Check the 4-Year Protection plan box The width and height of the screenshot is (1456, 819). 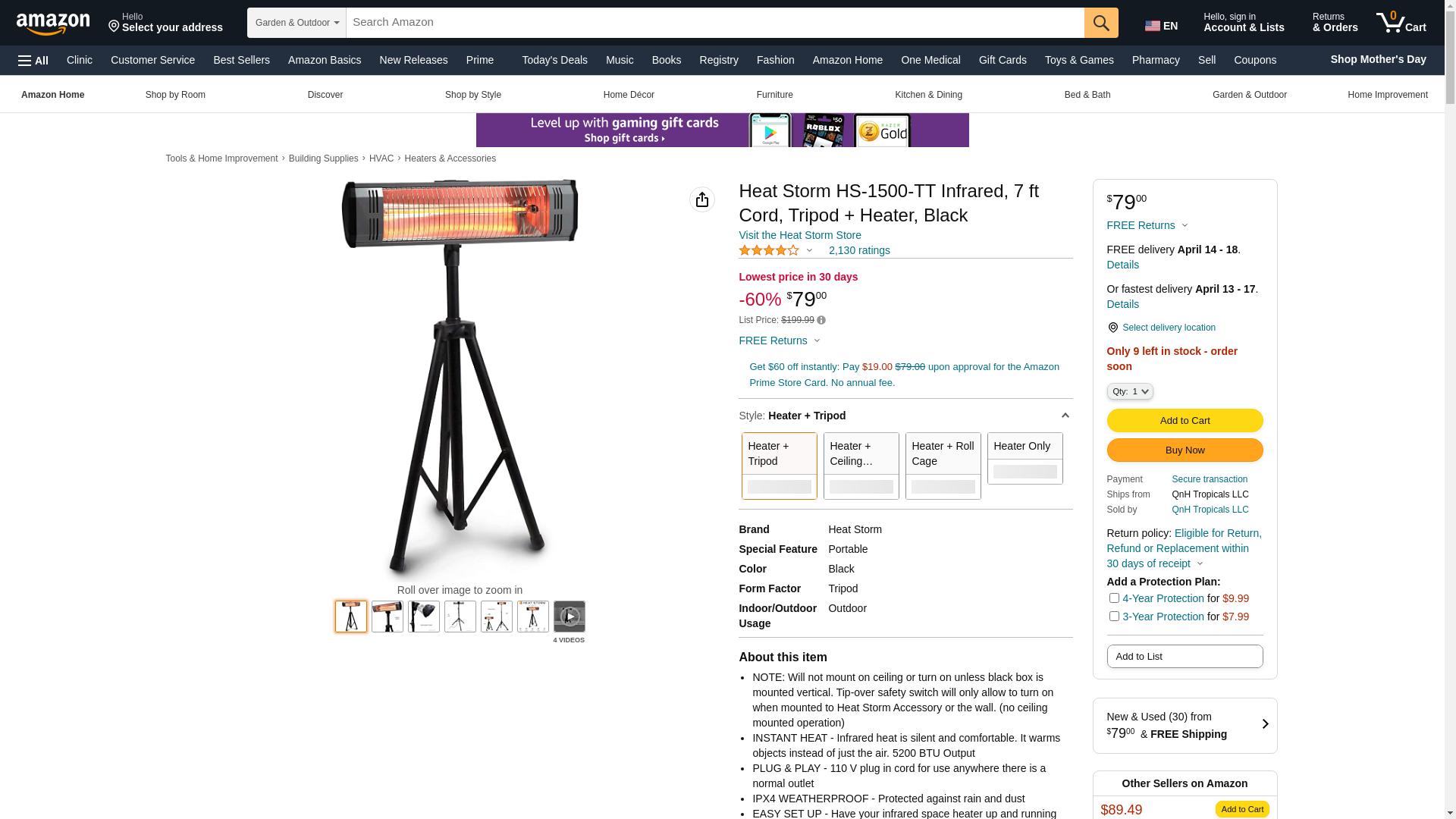point(1114,598)
